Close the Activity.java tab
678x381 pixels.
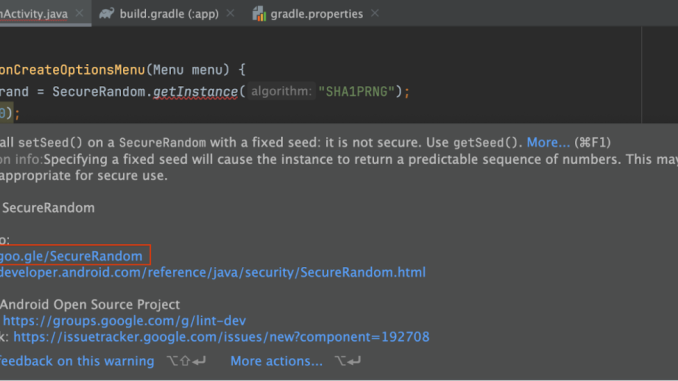click(80, 13)
